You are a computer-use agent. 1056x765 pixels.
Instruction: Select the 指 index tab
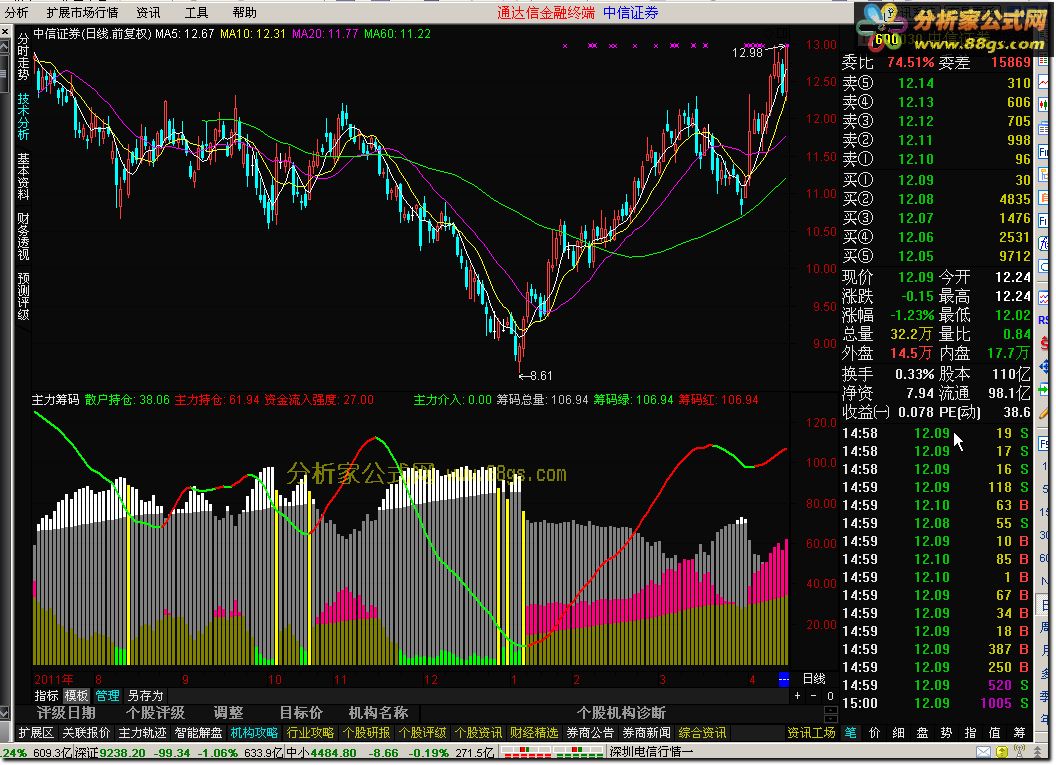[970, 733]
